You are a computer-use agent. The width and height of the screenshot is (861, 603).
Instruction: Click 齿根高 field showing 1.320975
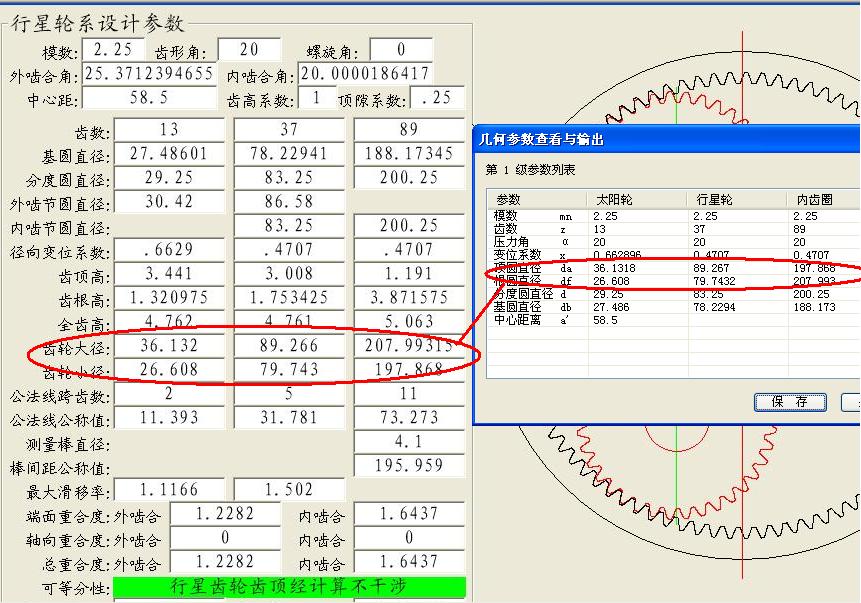[169, 298]
